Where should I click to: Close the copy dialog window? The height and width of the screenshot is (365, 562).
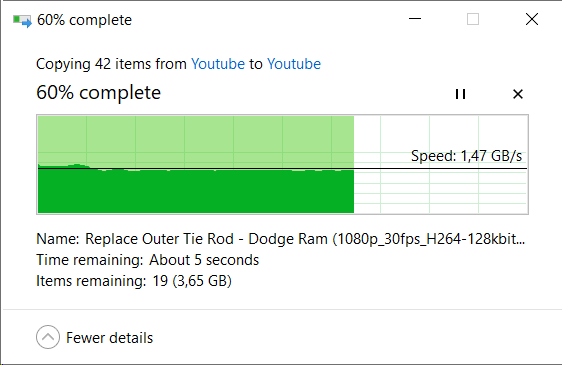pyautogui.click(x=532, y=19)
